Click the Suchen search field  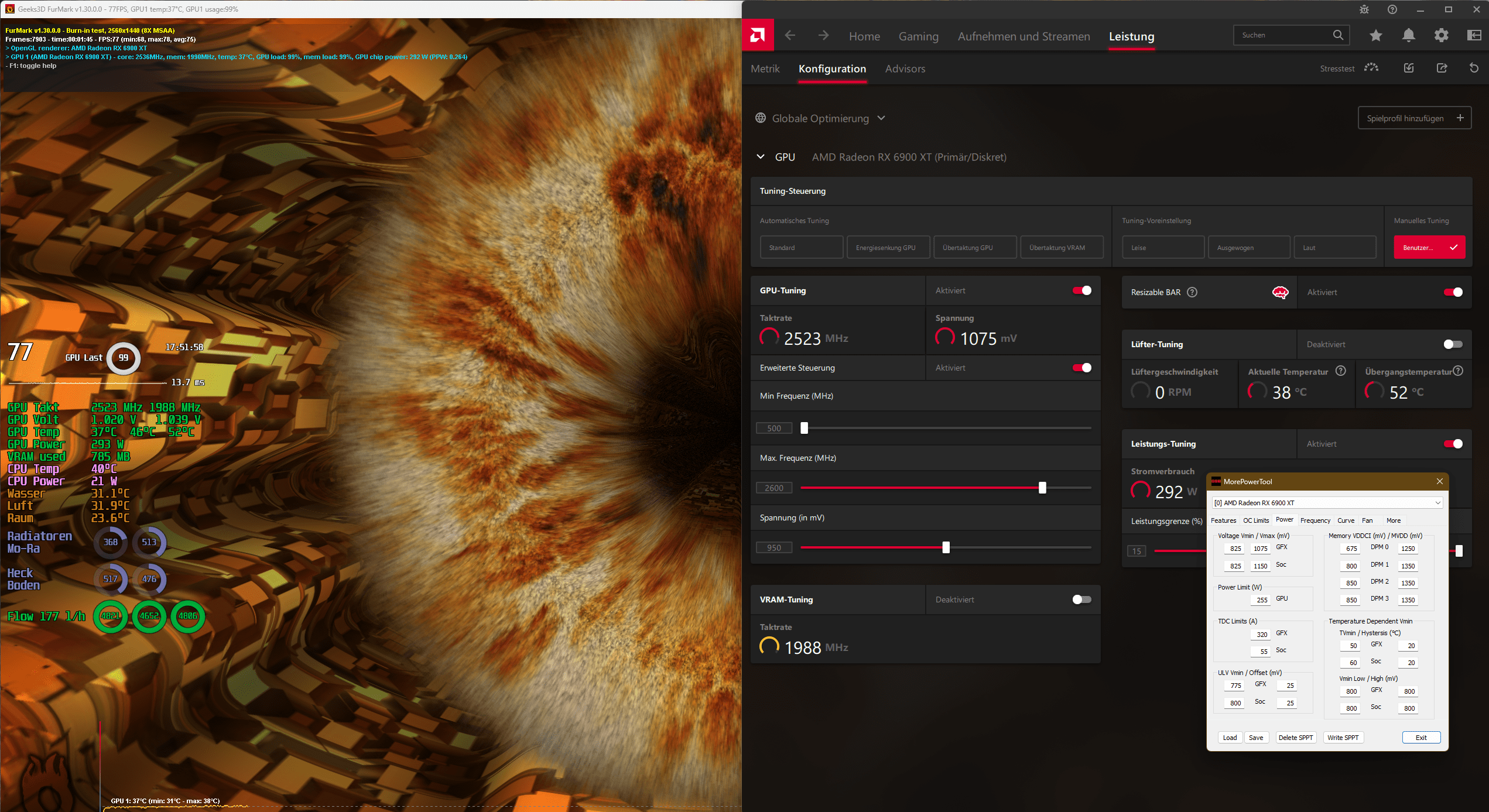click(1291, 35)
